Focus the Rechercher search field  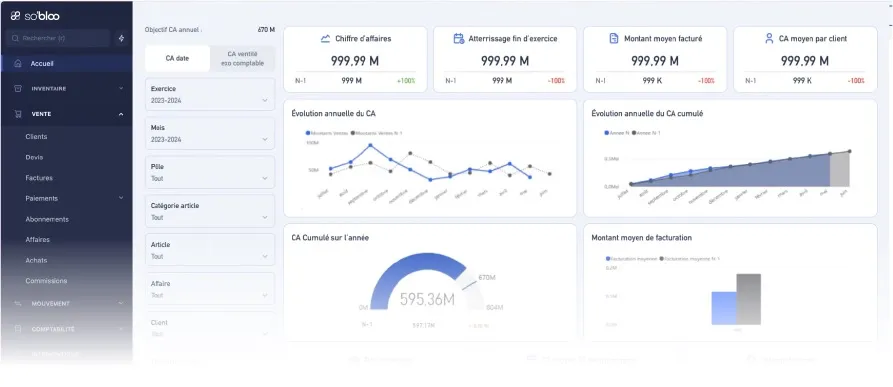58,39
